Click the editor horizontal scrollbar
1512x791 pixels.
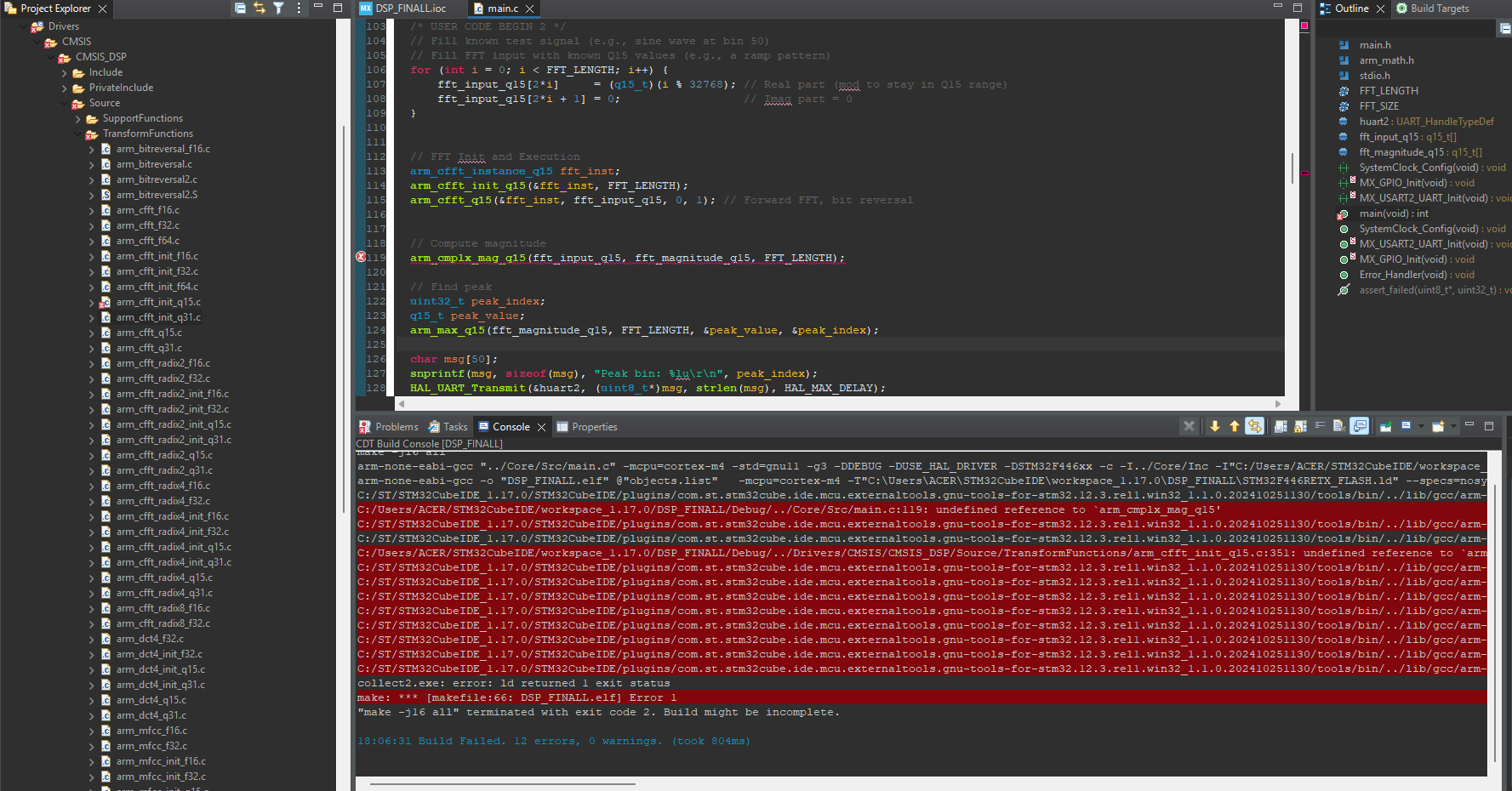(x=817, y=404)
